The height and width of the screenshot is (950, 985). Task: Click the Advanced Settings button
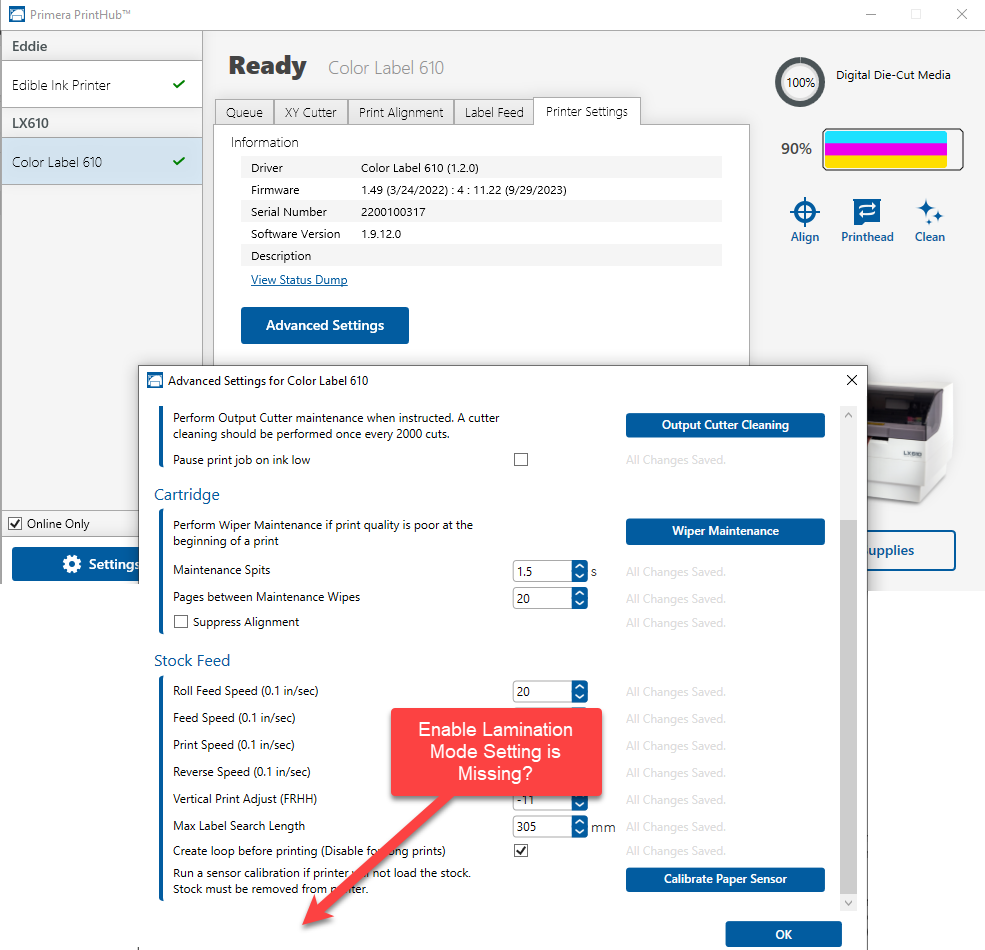point(325,325)
